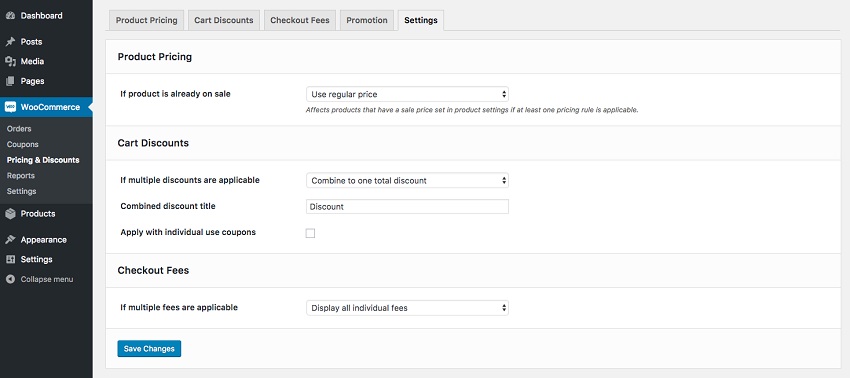Switch to the Checkout Fees tab

[300, 20]
